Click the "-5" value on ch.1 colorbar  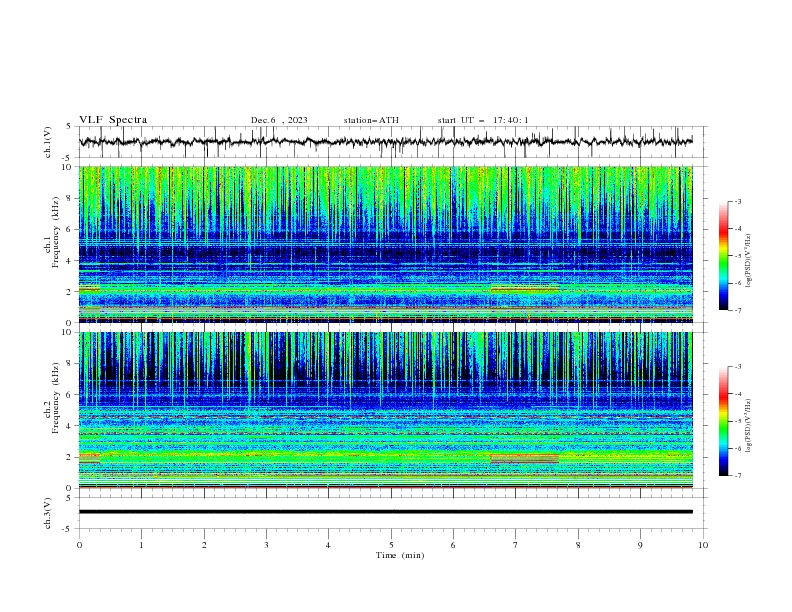coord(738,256)
